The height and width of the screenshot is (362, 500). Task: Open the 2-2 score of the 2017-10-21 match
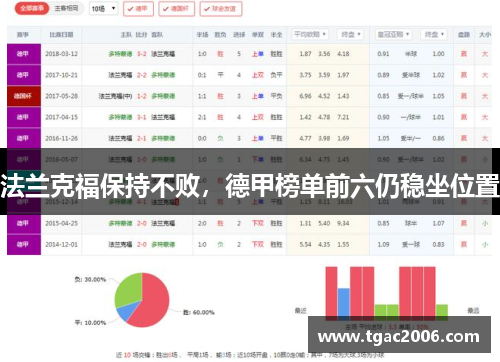(x=142, y=75)
